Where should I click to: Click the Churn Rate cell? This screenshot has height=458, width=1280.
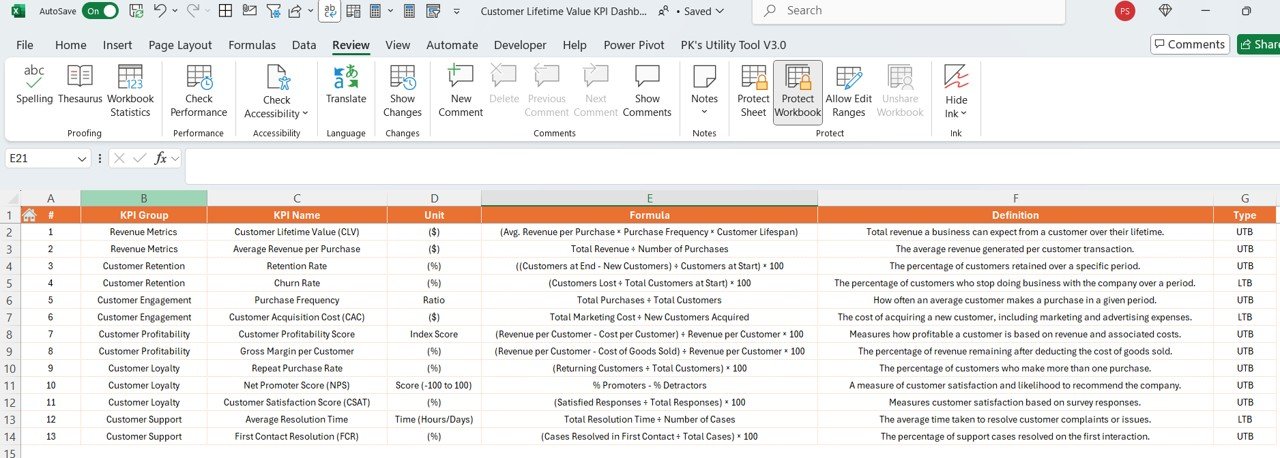click(x=297, y=283)
